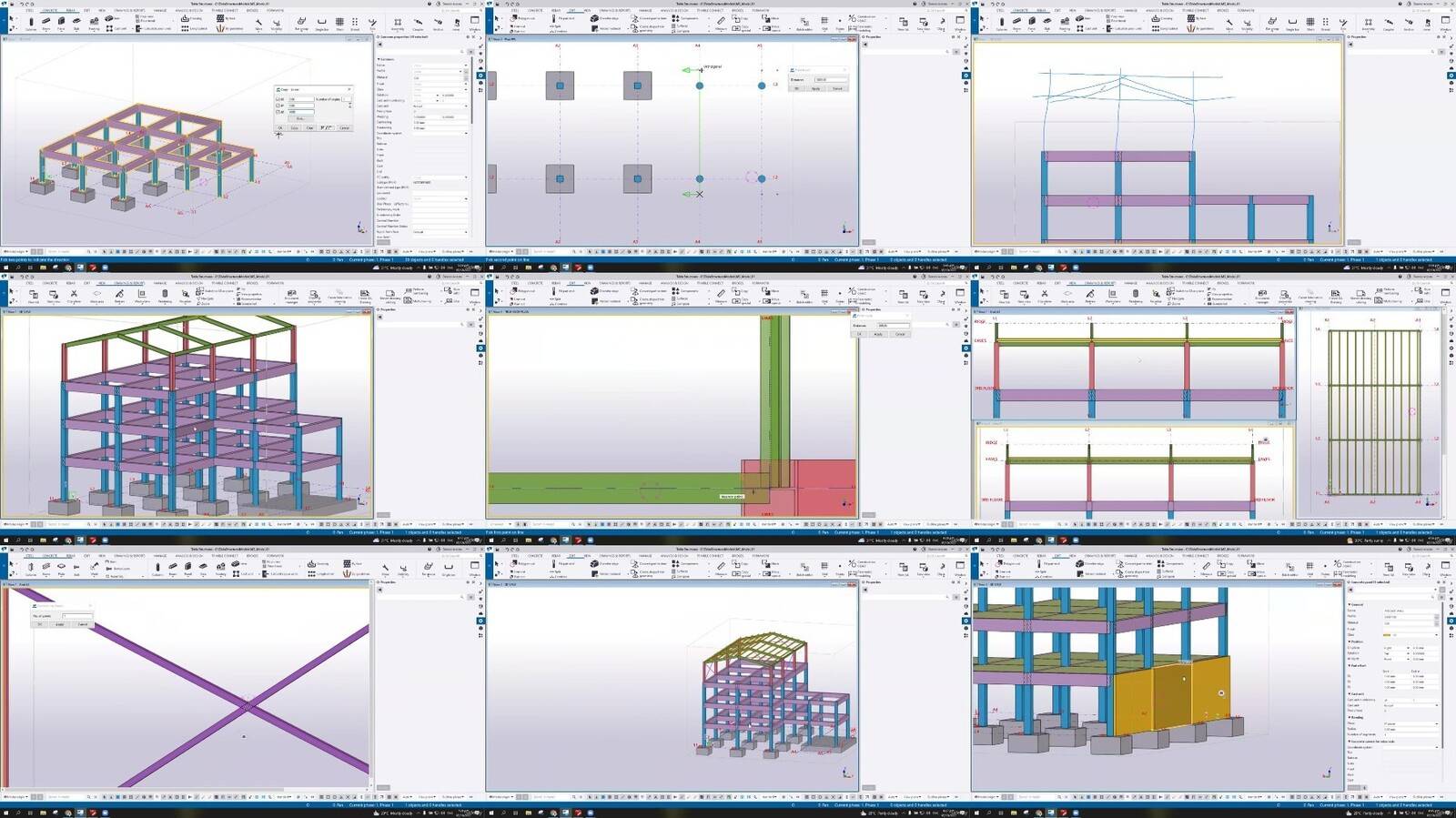
Task: Click Clear in the Copy - Linear dialog
Action: point(309,128)
